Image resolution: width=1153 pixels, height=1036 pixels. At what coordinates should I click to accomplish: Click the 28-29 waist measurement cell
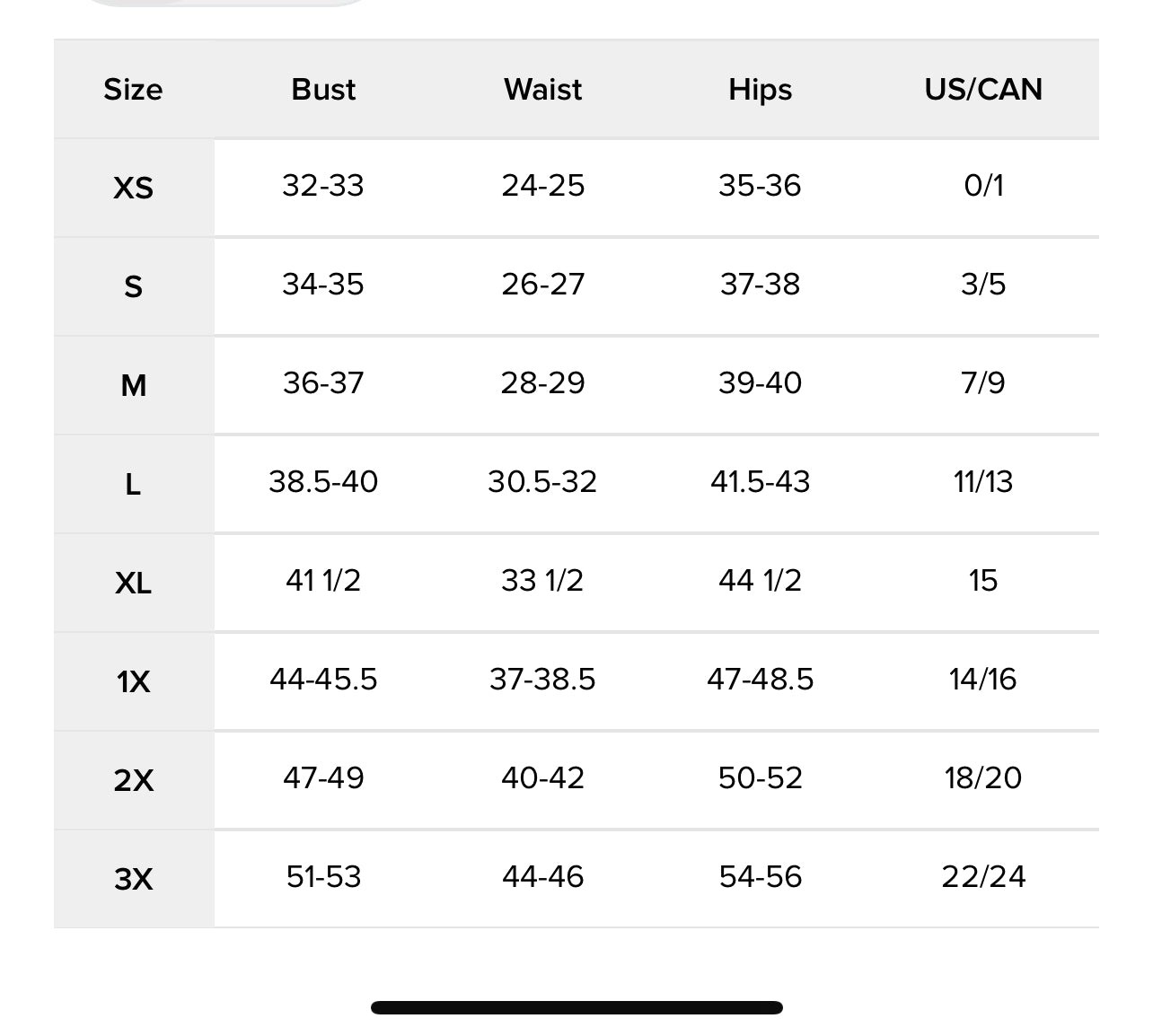[x=542, y=383]
